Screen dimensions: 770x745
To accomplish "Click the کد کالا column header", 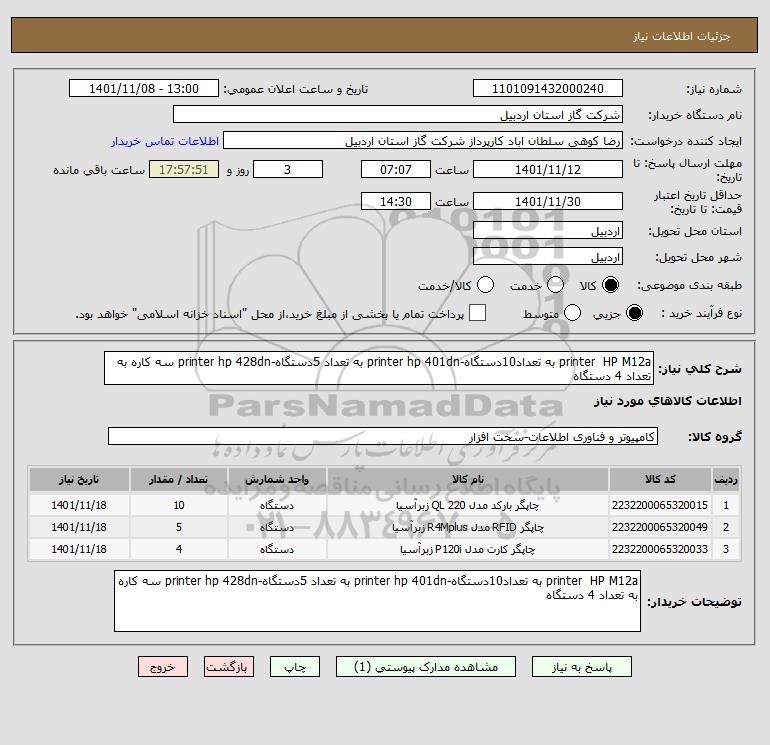I will pos(660,479).
